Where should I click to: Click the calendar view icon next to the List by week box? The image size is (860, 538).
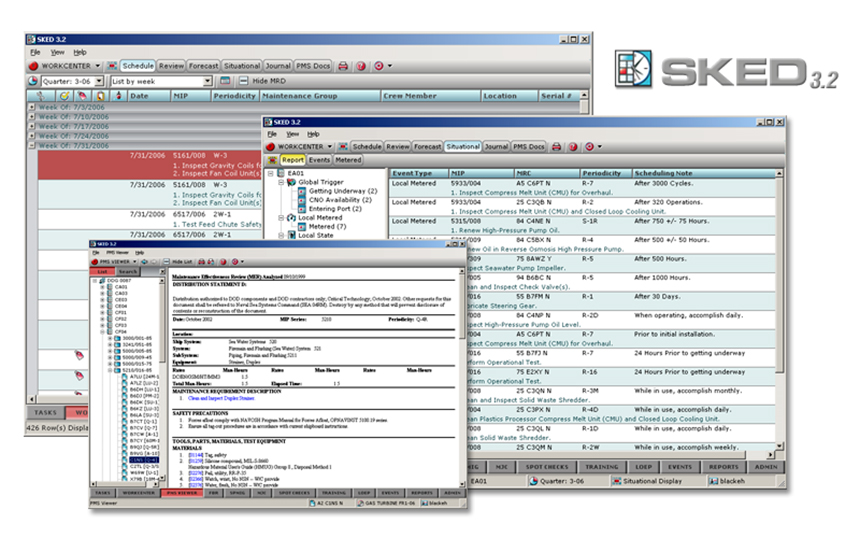point(226,80)
